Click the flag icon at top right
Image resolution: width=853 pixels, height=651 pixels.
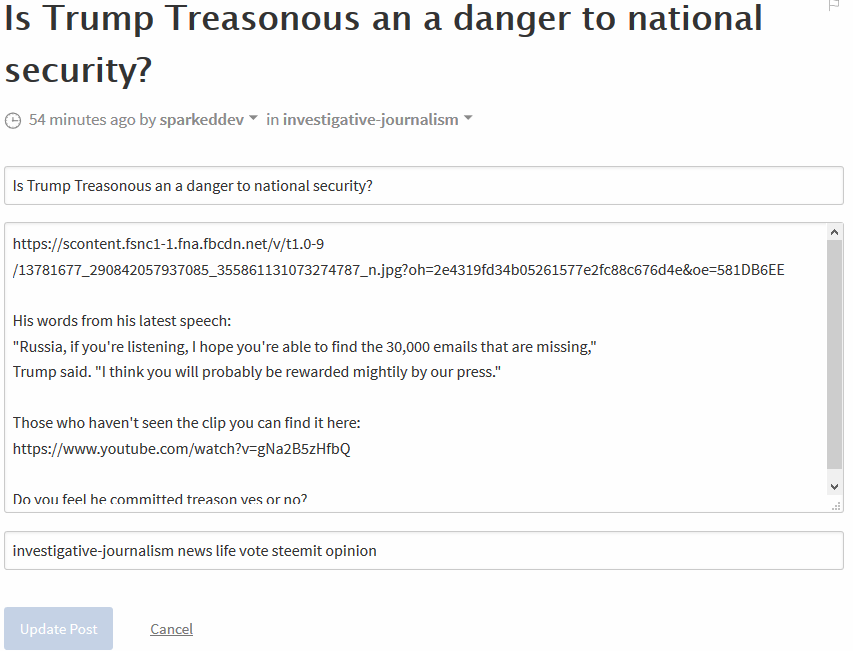[833, 5]
